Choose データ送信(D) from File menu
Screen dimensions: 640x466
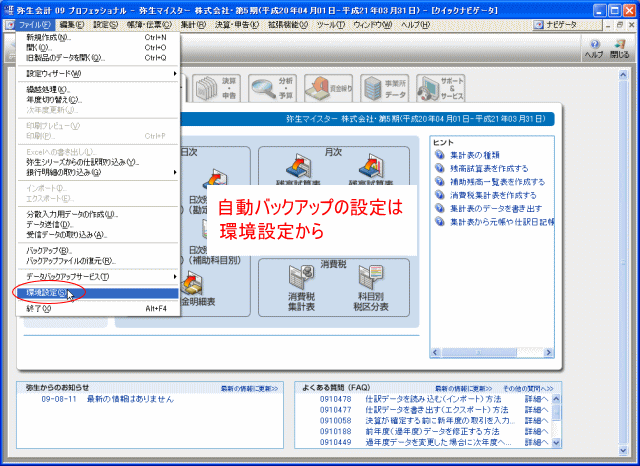pyautogui.click(x=98, y=224)
